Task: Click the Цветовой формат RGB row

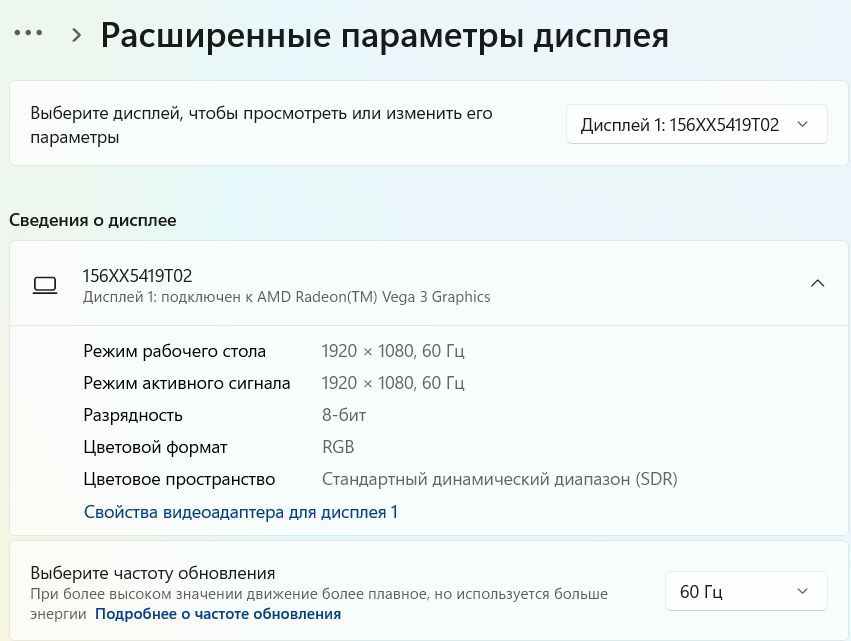Action: click(x=155, y=447)
